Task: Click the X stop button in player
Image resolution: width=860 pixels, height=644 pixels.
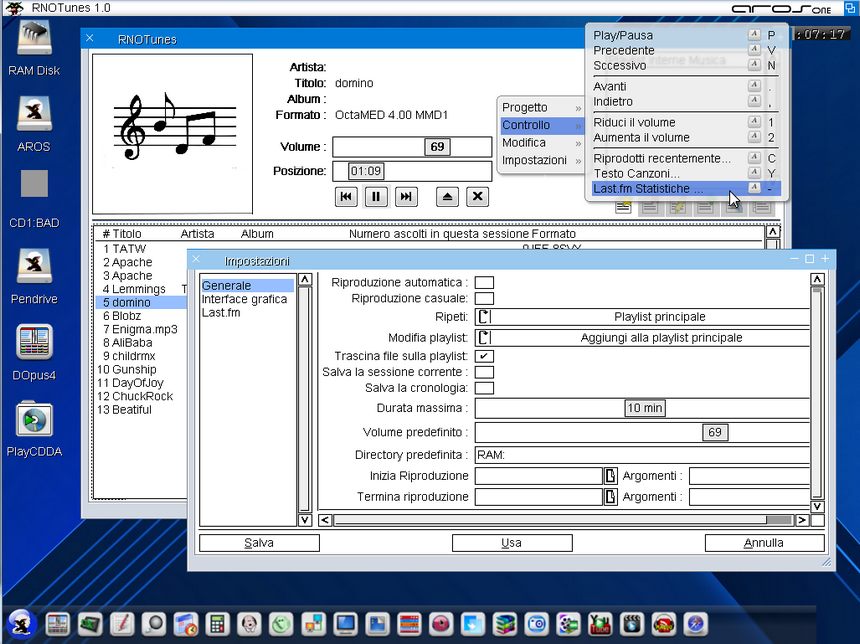Action: tap(478, 197)
